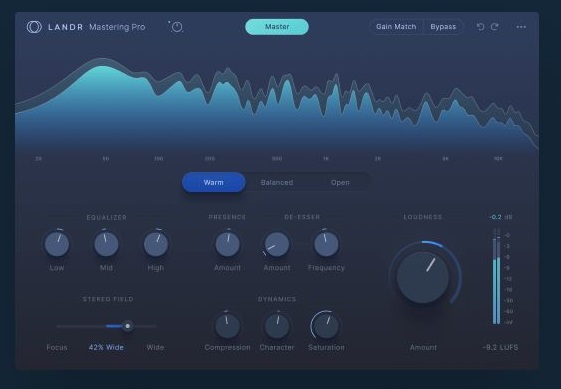Screen dimensions: 561x389
Task: Click the large Loudness Amount knob
Action: point(423,277)
